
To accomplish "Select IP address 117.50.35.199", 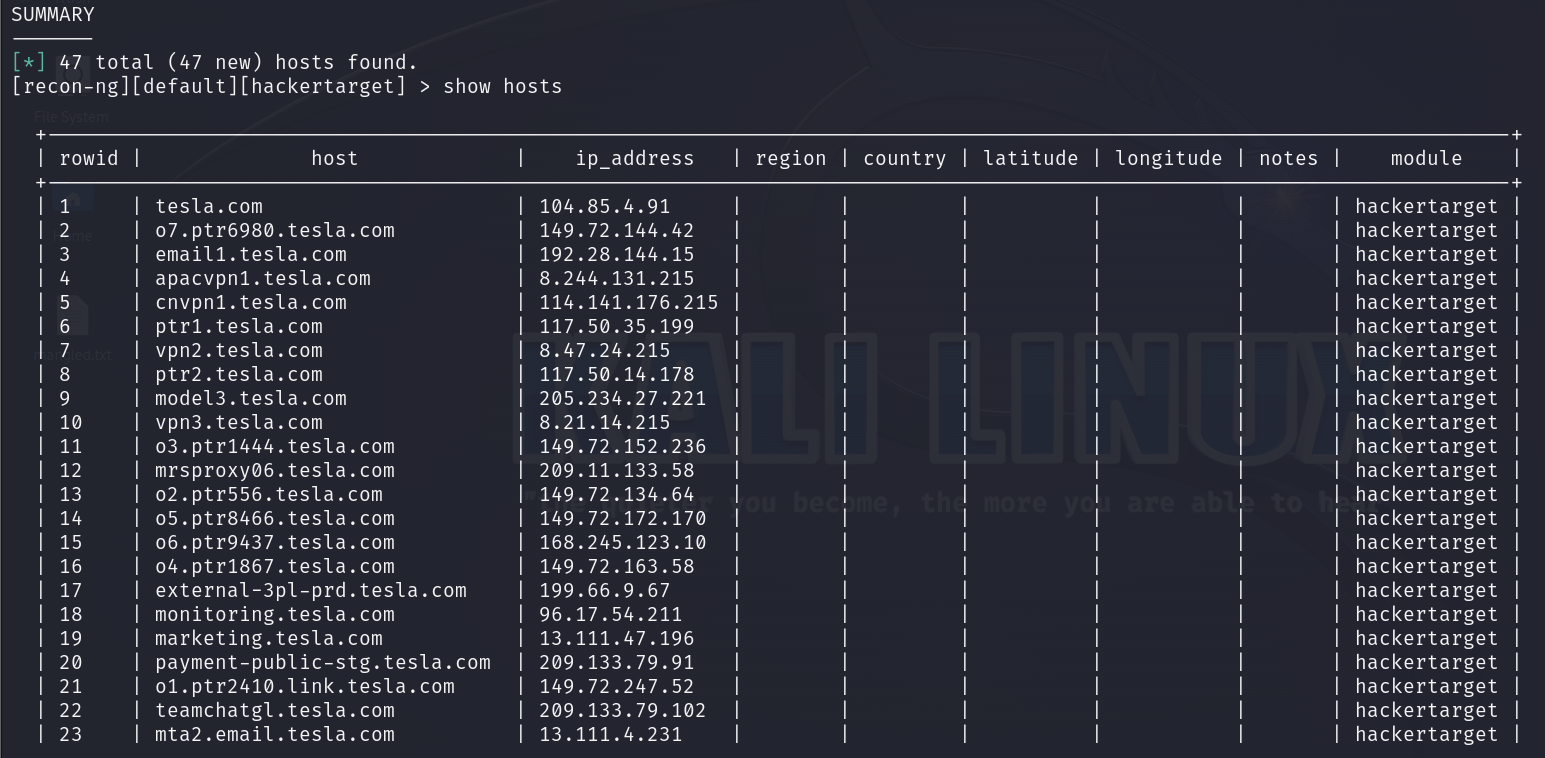I will click(x=617, y=326).
